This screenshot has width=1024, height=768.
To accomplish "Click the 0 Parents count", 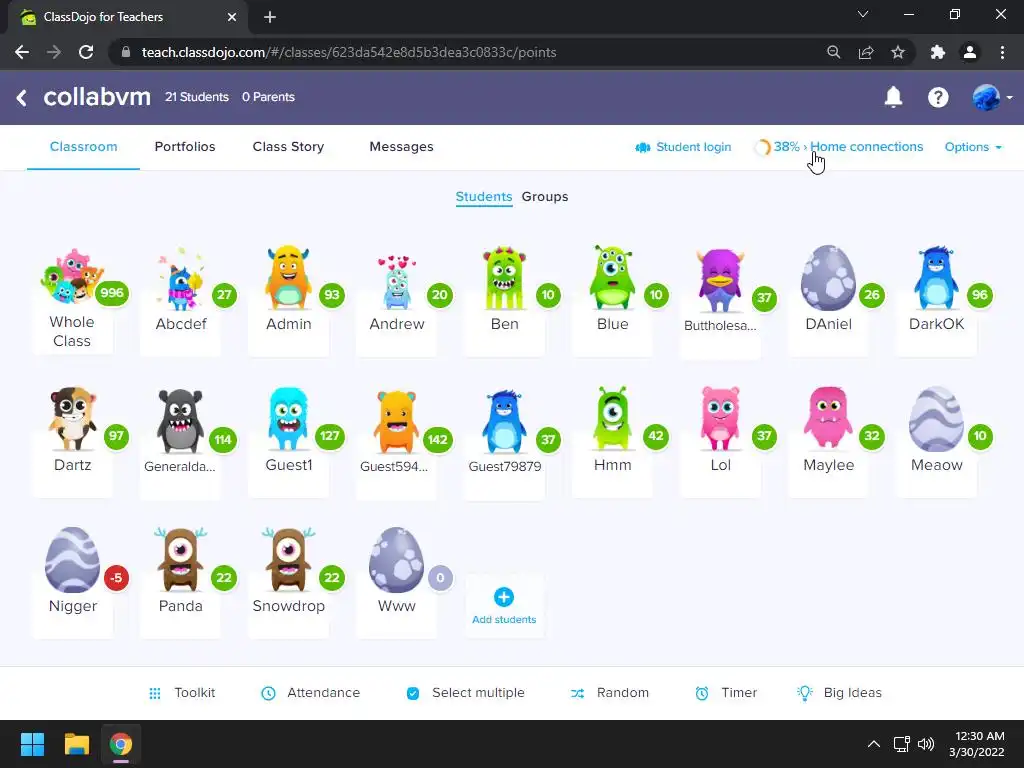I will [x=268, y=97].
